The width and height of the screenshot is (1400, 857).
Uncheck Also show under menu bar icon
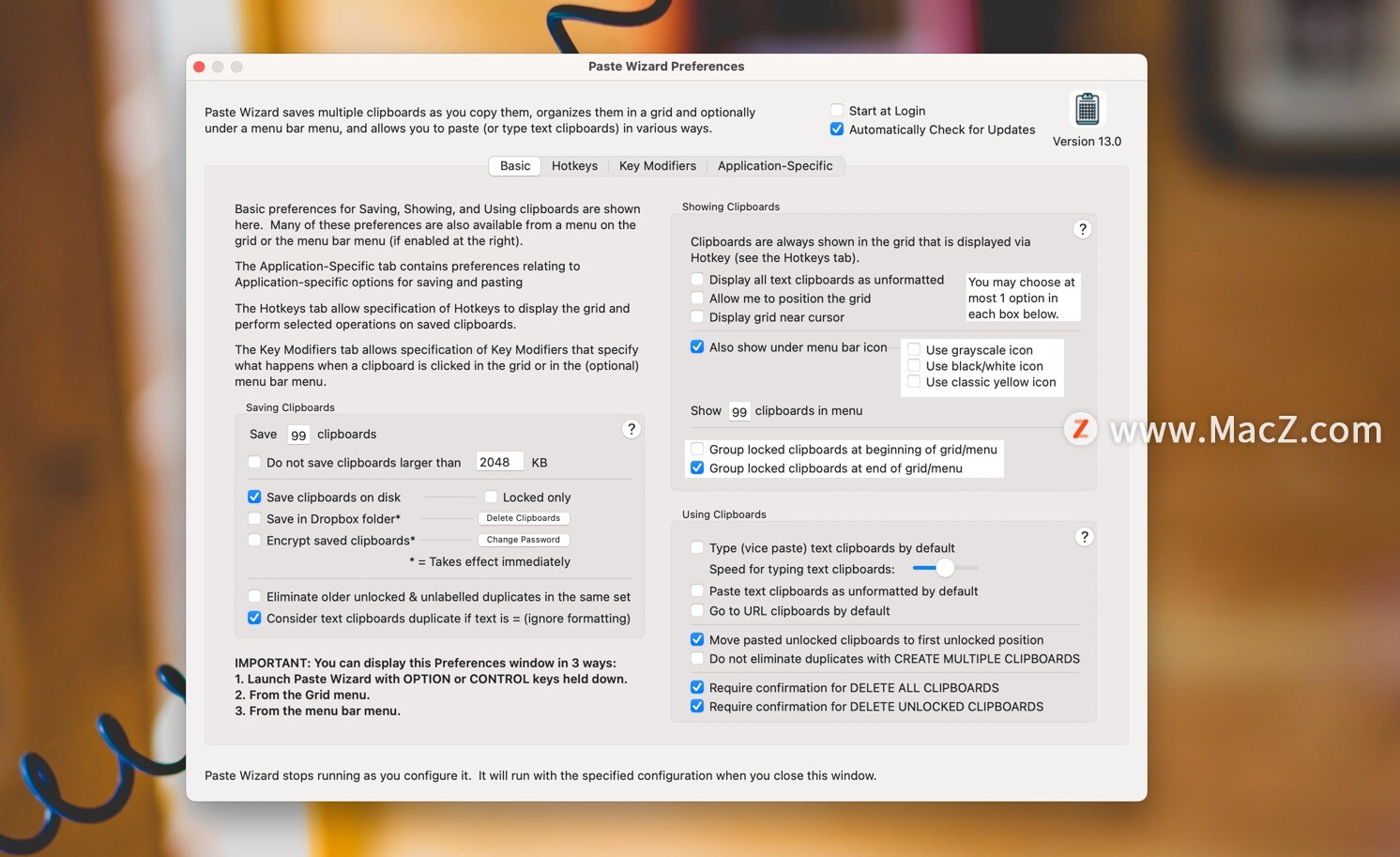coord(697,346)
